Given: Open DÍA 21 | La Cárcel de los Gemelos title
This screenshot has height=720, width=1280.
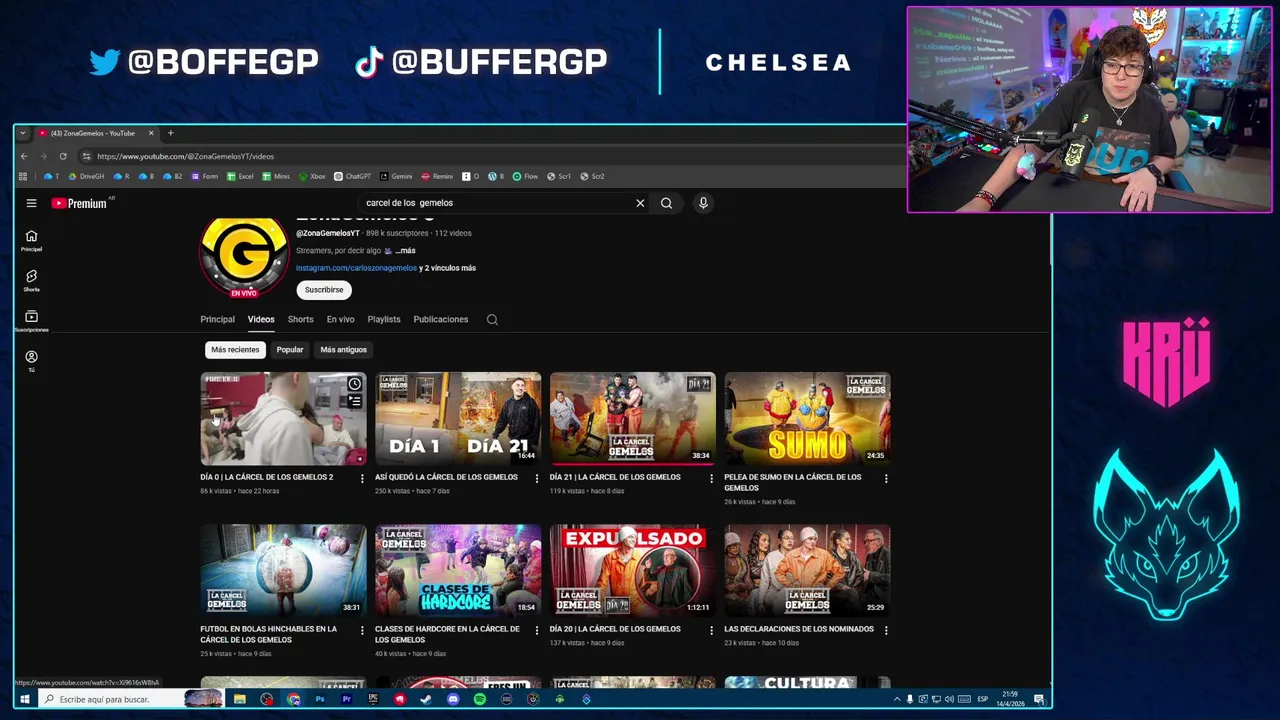Looking at the screenshot, I should pyautogui.click(x=615, y=477).
